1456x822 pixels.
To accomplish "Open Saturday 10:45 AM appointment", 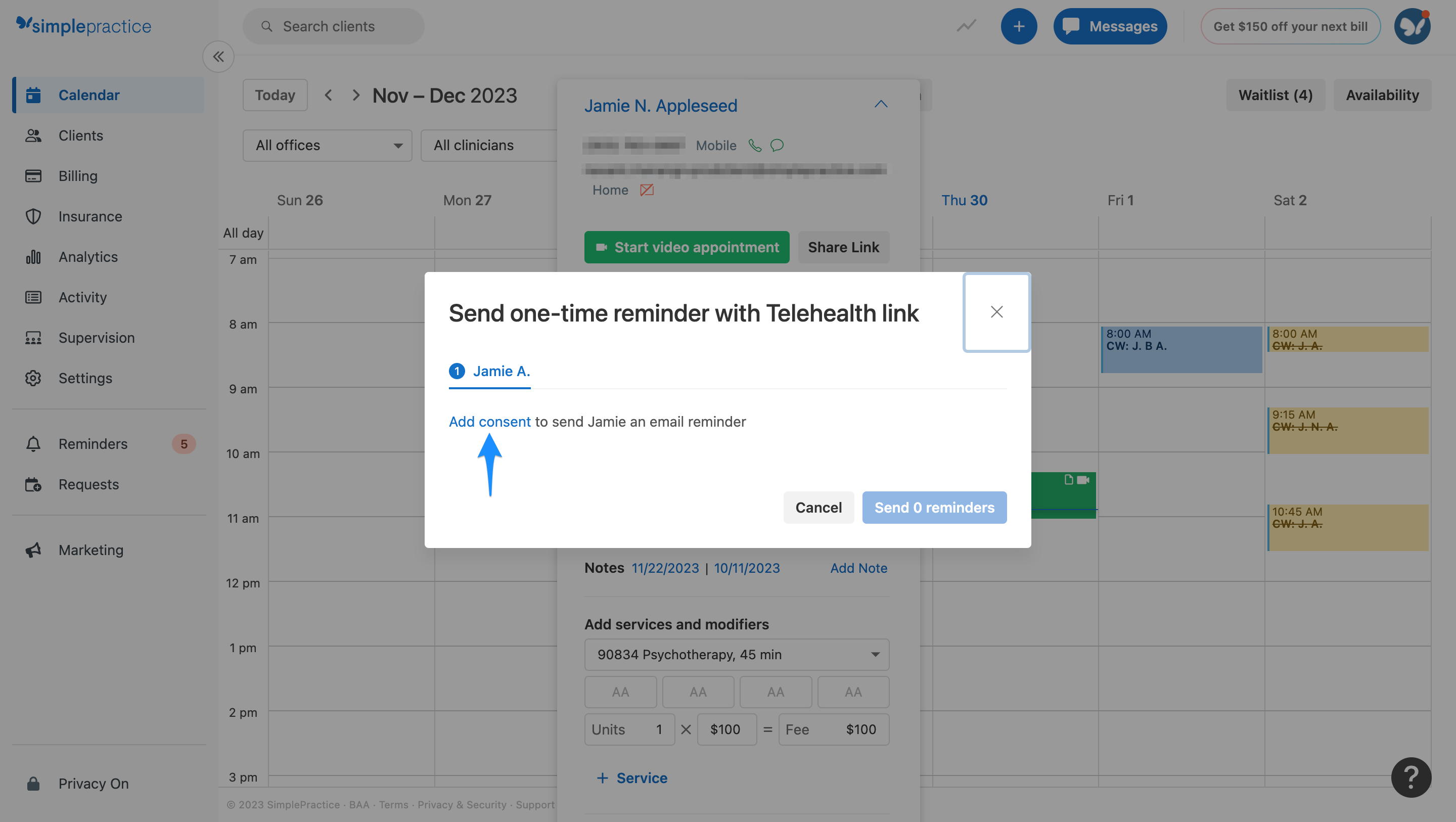I will point(1347,527).
